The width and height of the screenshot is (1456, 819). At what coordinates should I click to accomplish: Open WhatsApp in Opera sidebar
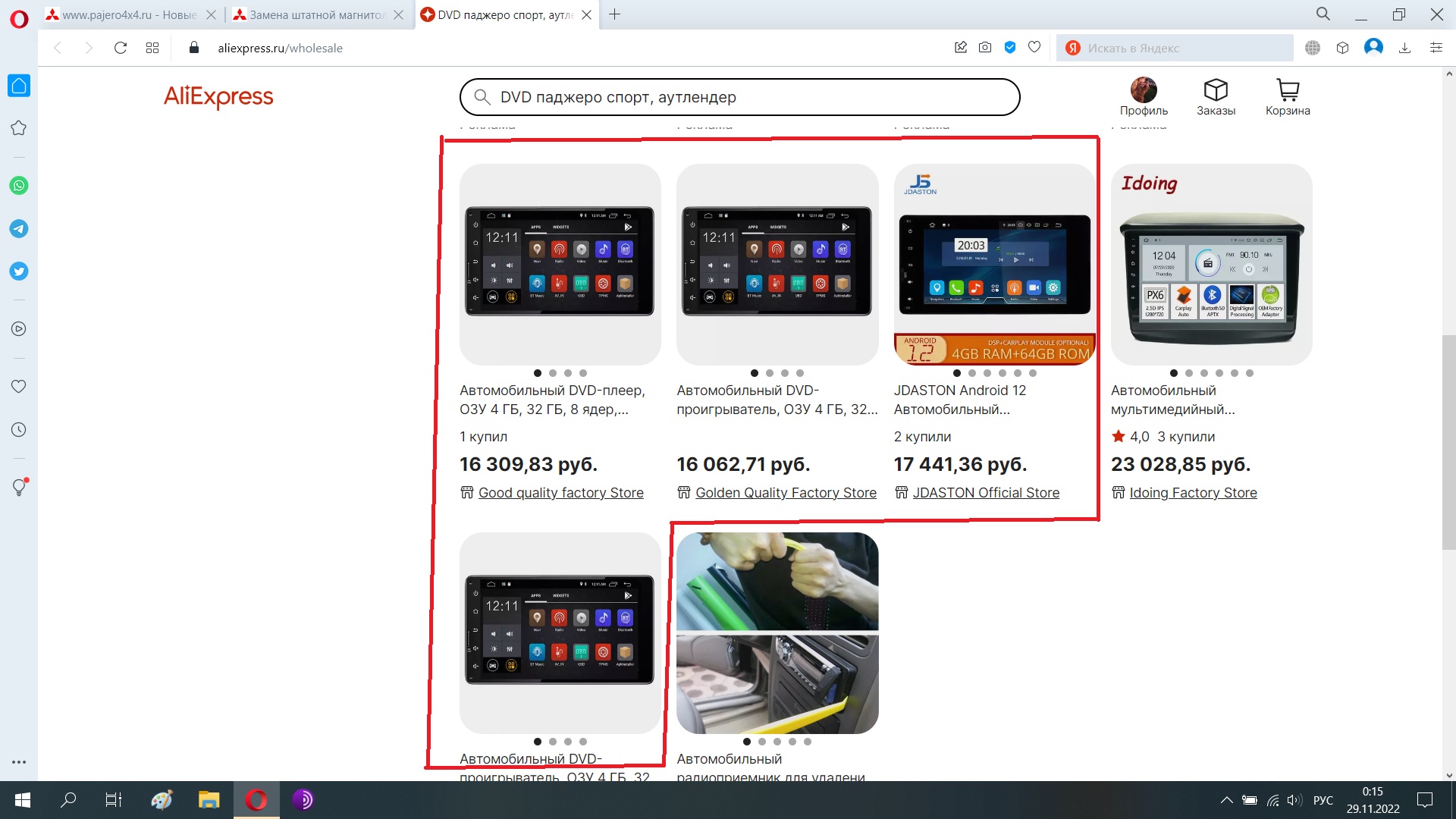[x=19, y=186]
